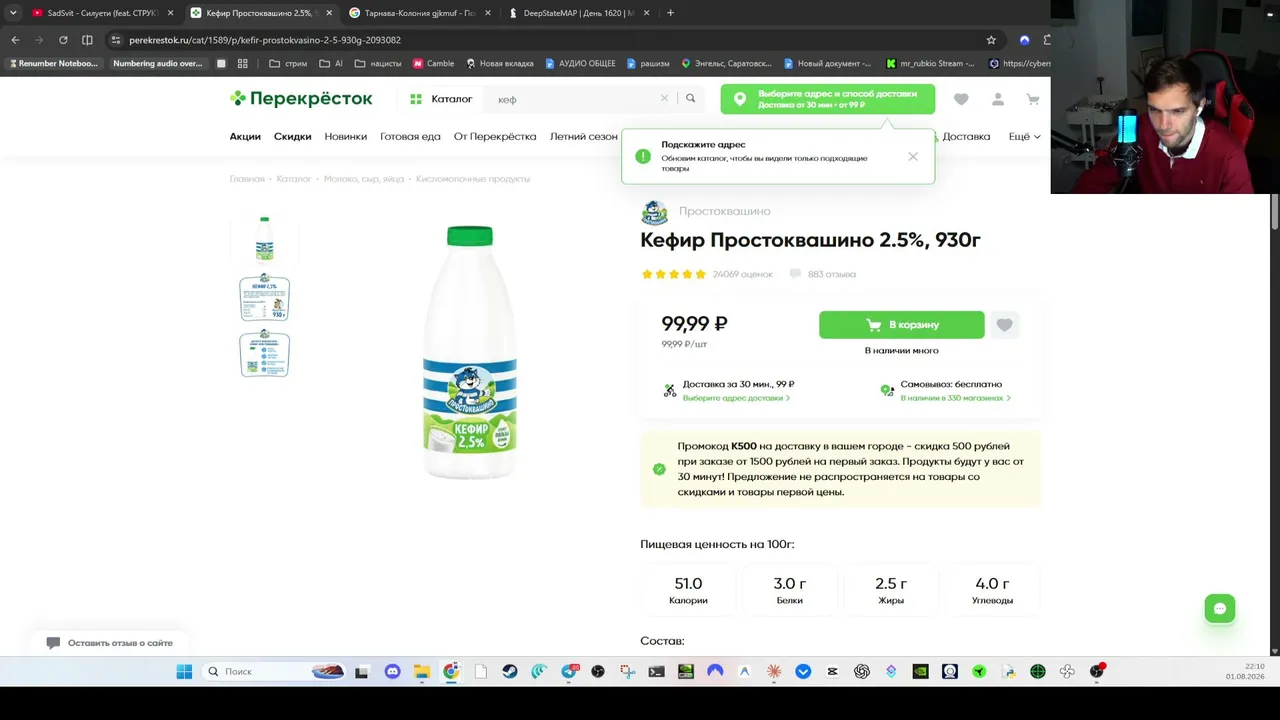
Task: Open Windows Start menu
Action: pos(184,672)
